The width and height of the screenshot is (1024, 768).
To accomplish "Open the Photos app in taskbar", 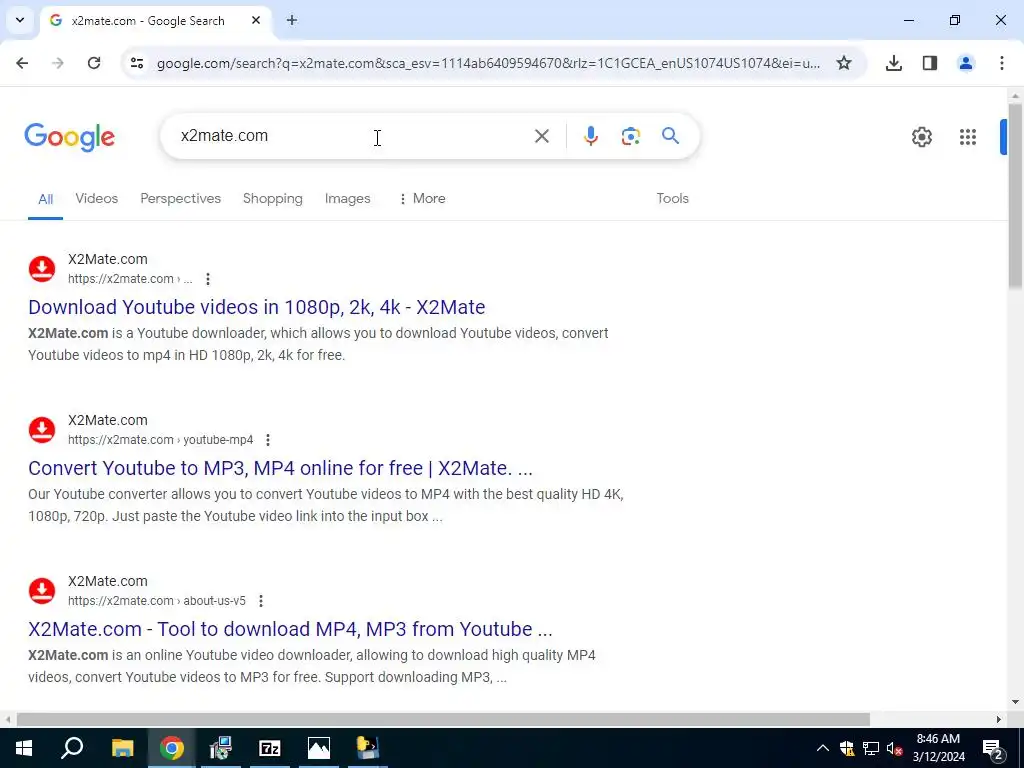I will pos(319,748).
